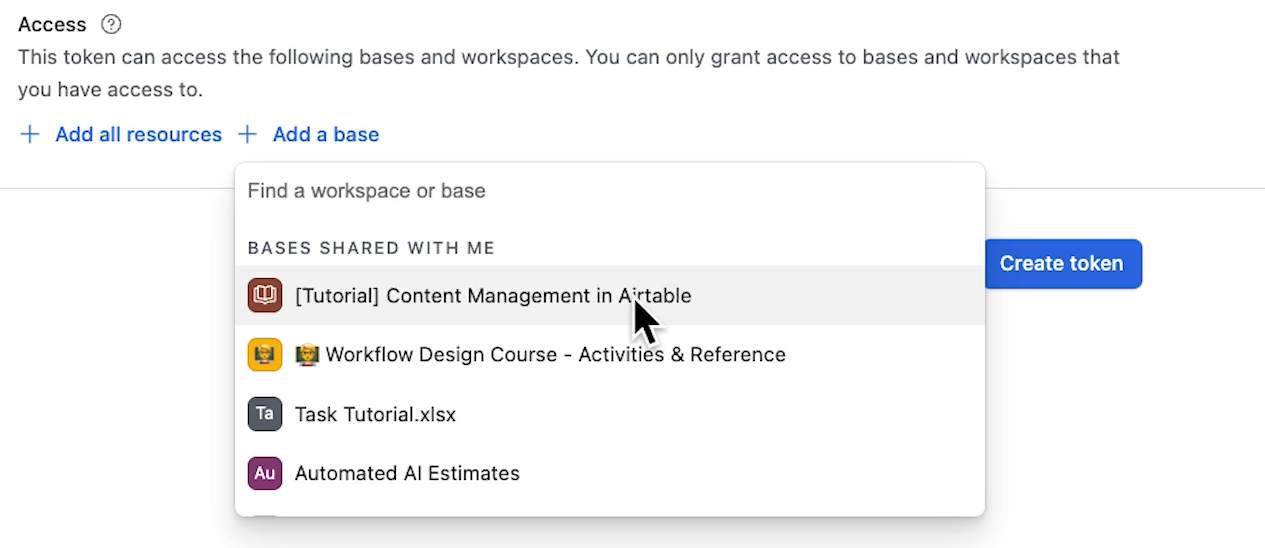Focus the Find a workspace or base field
This screenshot has width=1265, height=548.
pos(609,190)
